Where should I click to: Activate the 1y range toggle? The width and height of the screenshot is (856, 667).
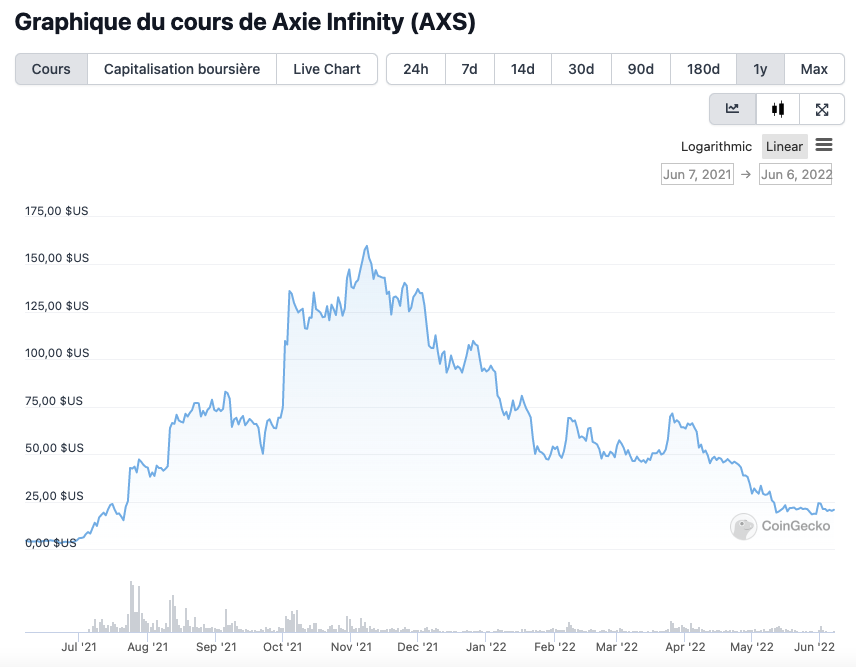coord(761,69)
